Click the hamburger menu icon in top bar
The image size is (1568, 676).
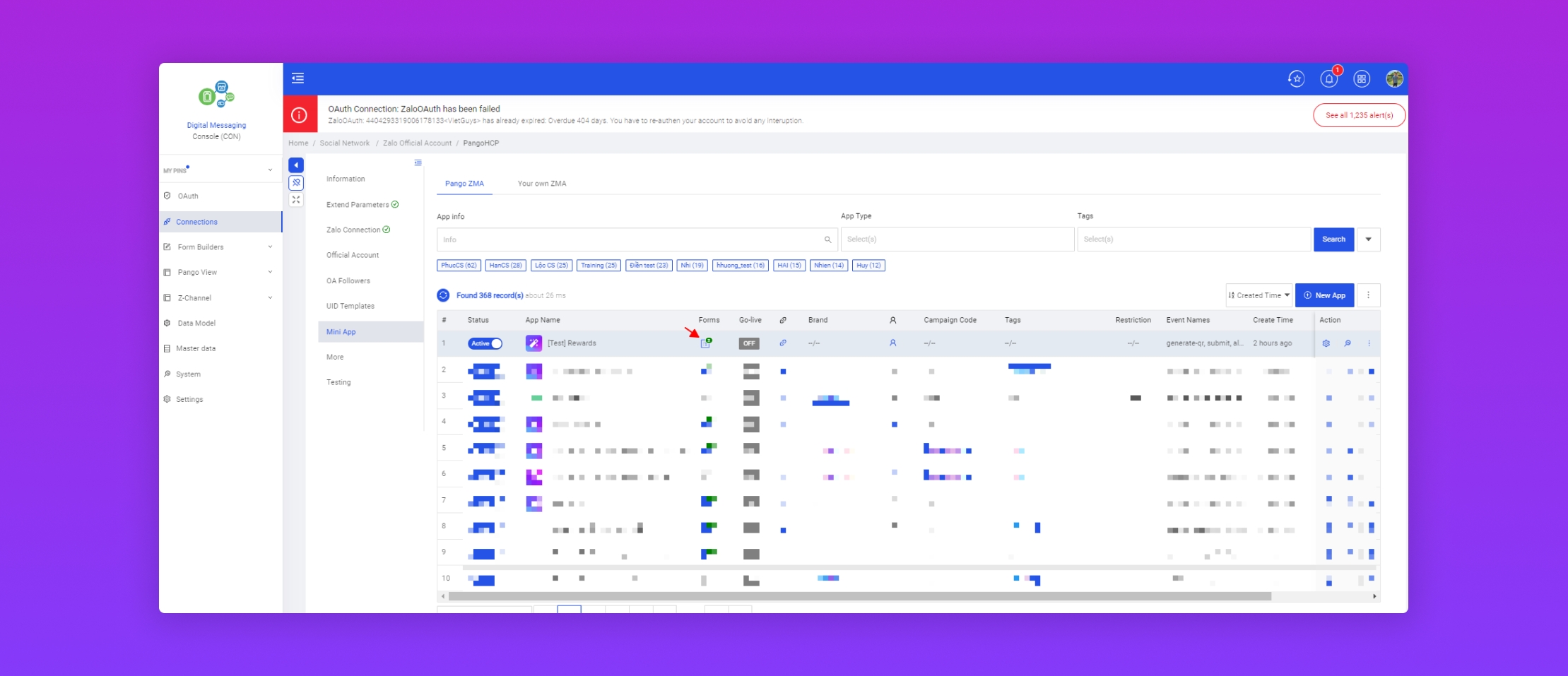[297, 78]
